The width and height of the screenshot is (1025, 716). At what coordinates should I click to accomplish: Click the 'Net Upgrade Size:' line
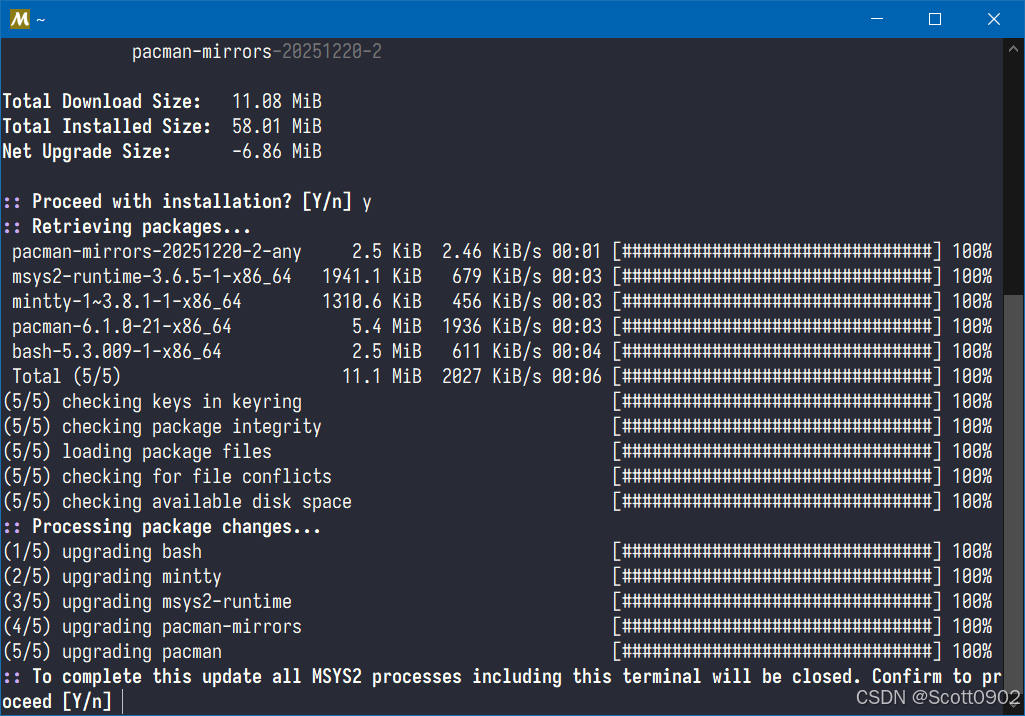pyautogui.click(x=162, y=151)
